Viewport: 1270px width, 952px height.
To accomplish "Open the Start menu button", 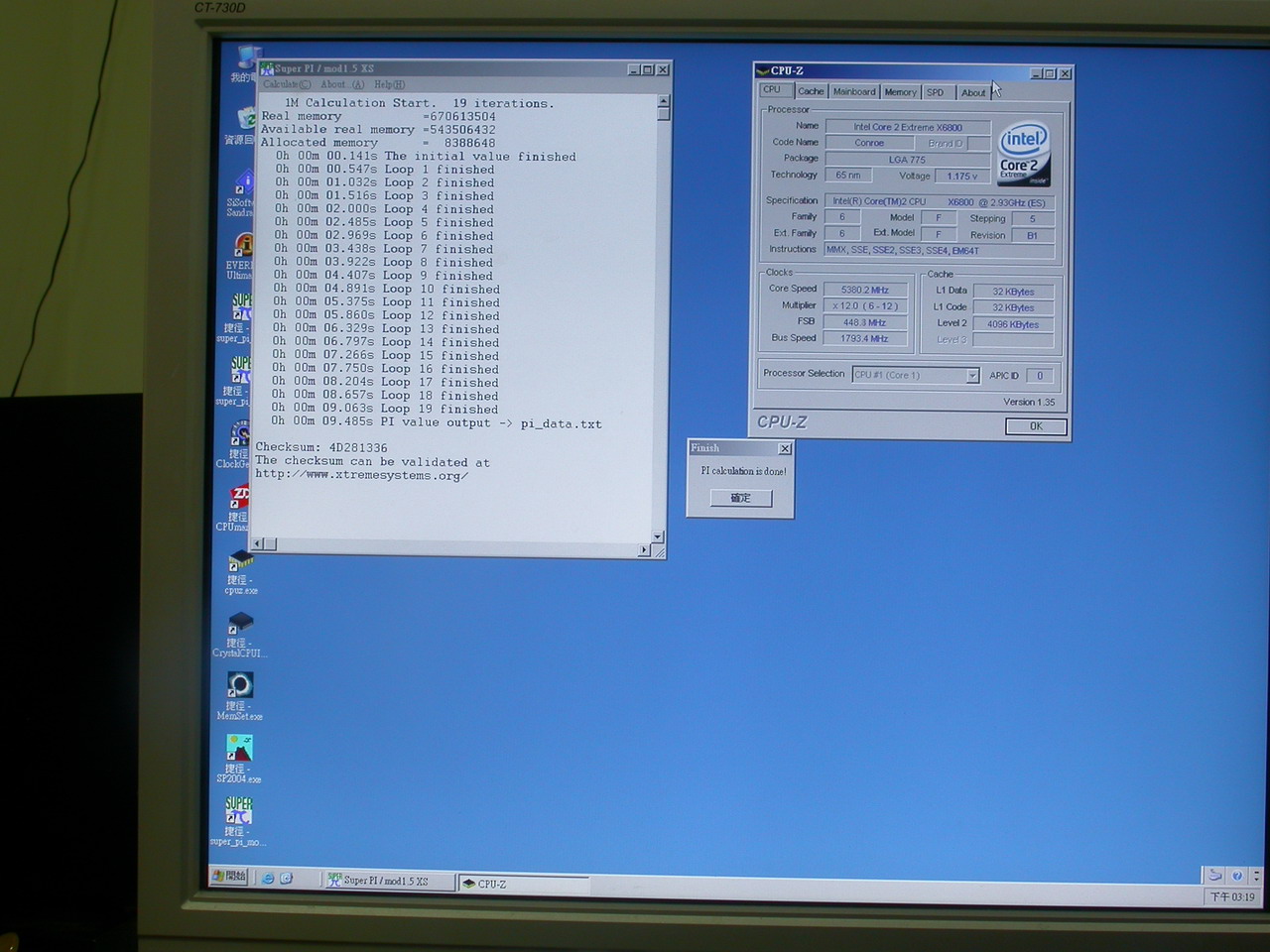I will [x=229, y=876].
